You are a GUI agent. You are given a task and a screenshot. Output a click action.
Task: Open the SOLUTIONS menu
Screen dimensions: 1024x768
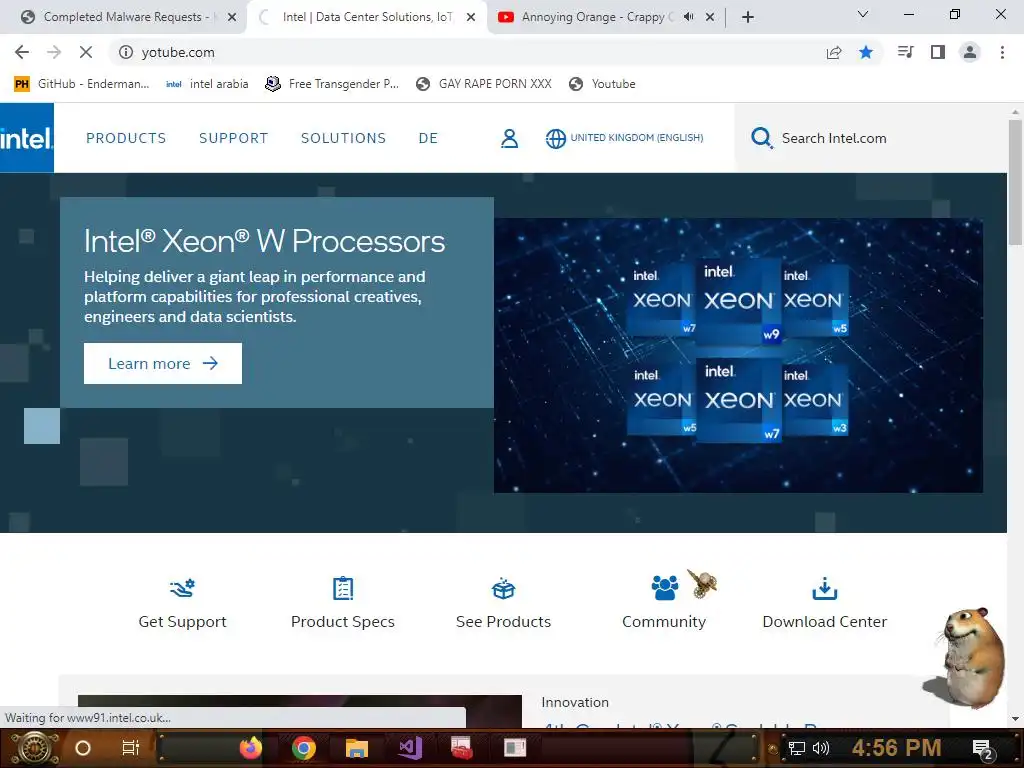(x=344, y=138)
